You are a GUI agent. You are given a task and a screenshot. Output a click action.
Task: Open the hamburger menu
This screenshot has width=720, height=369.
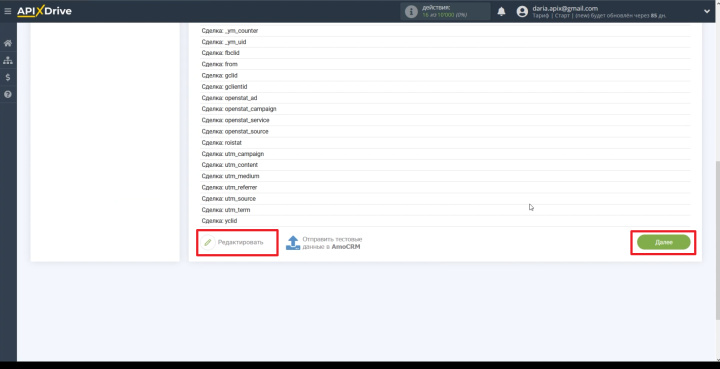8,11
